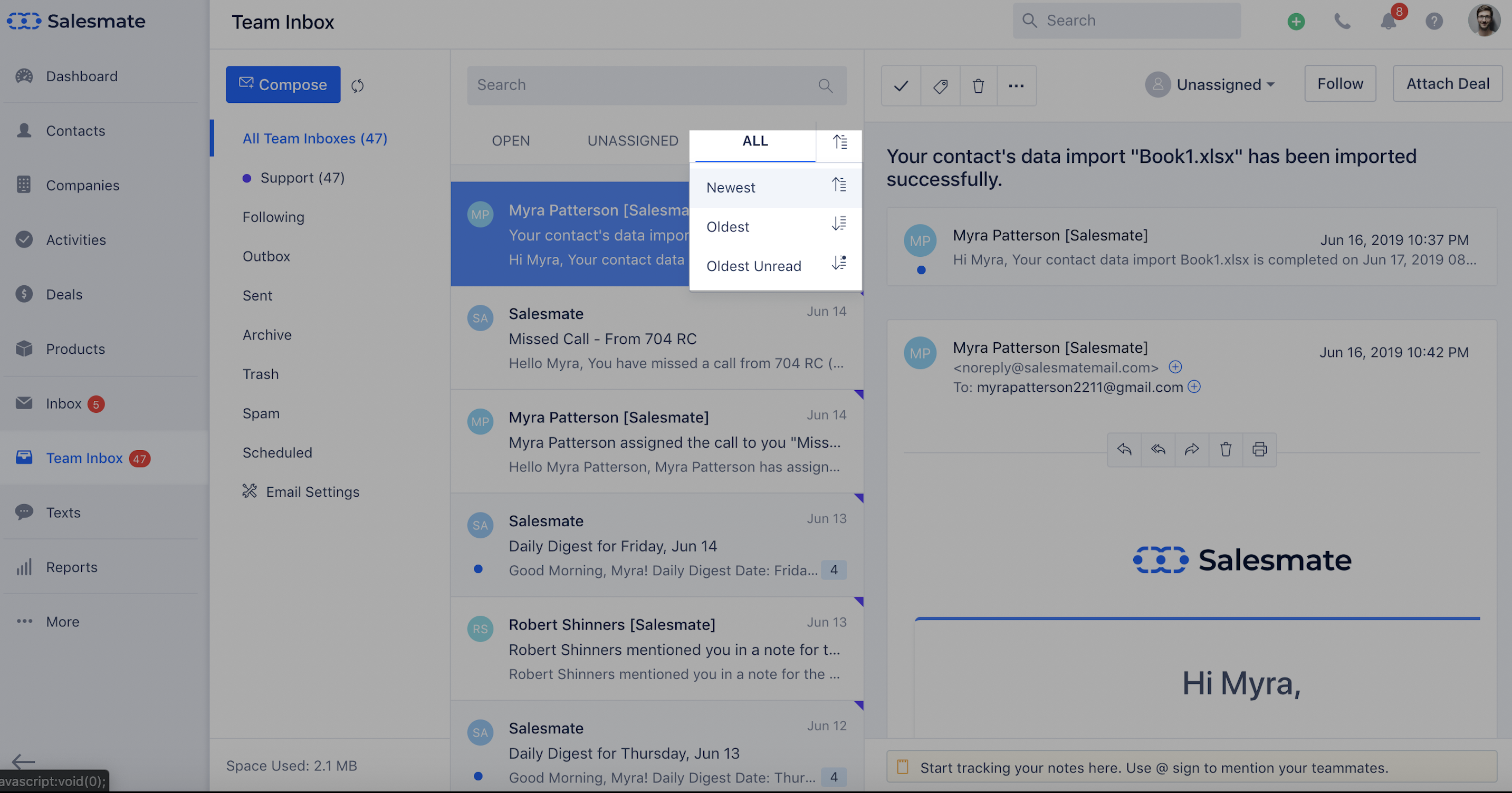Add a tag using the tag icon
This screenshot has width=1512, height=793.
click(x=940, y=85)
